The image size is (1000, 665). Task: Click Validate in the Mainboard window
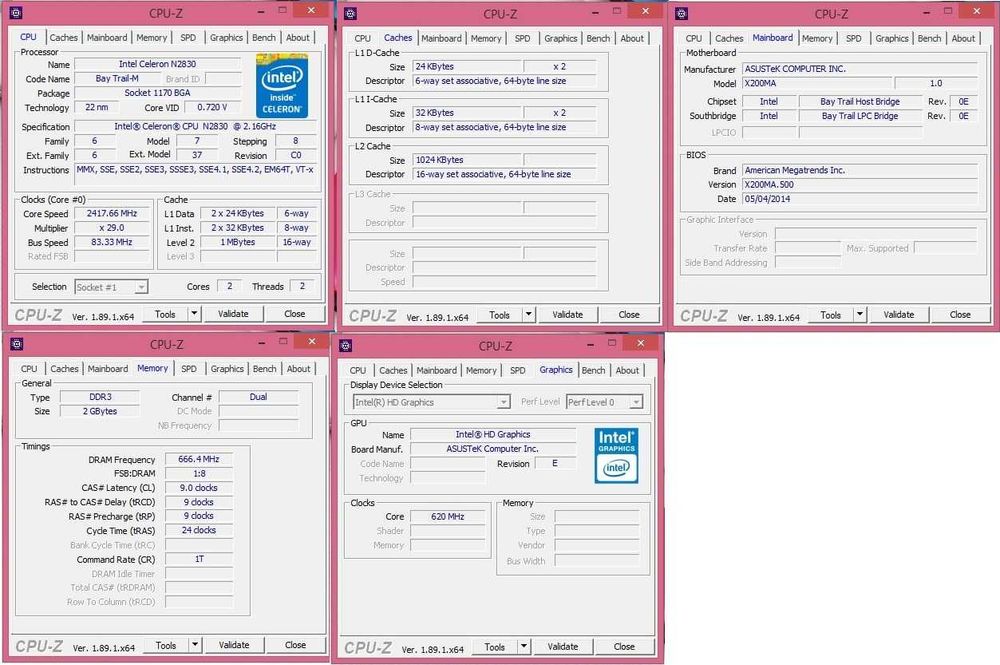point(899,314)
